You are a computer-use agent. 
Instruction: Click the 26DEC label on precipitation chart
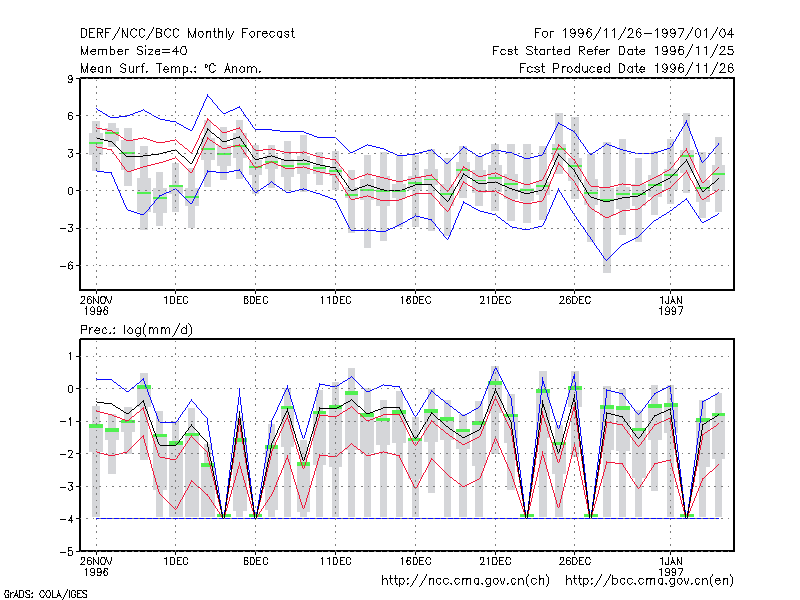(574, 561)
